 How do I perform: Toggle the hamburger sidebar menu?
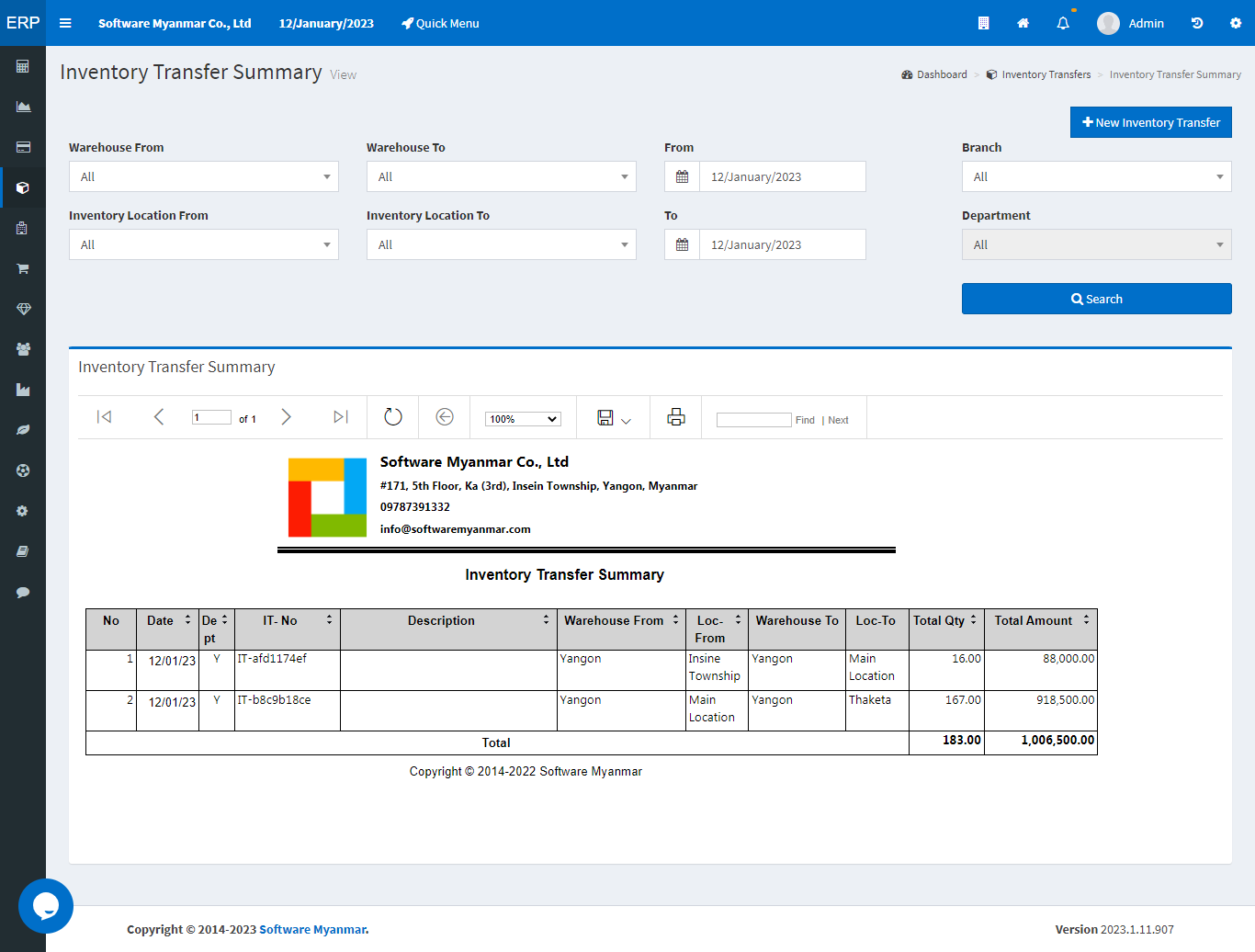pyautogui.click(x=65, y=23)
